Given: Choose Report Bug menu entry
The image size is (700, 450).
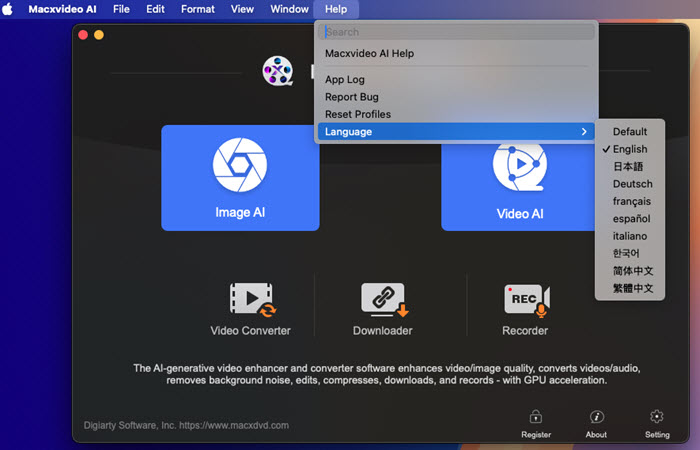Looking at the screenshot, I should (456, 97).
